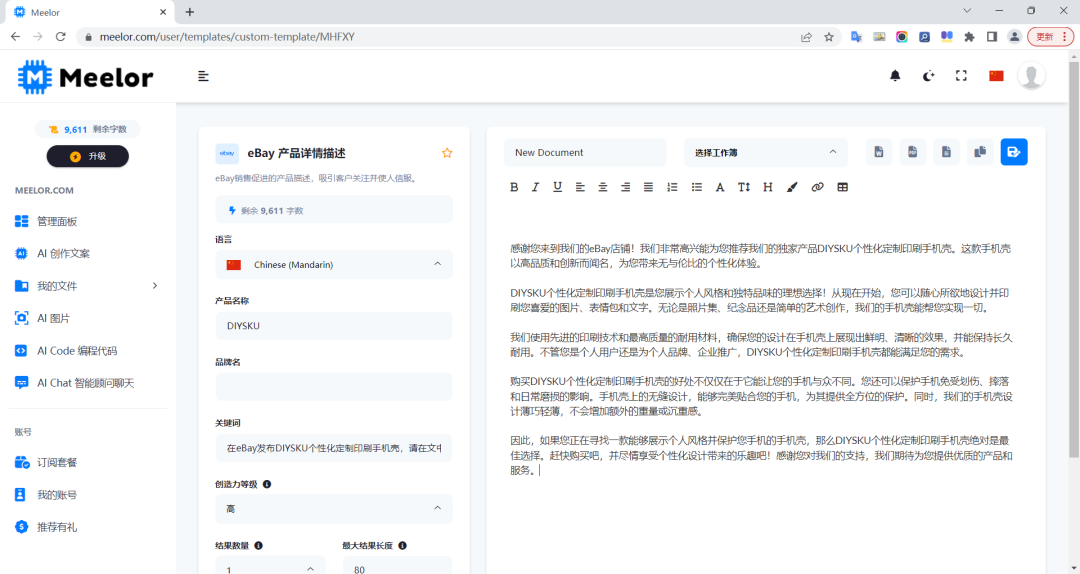Viewport: 1080px width, 574px height.
Task: Collapse the sidebar with the hamburger icon
Action: (203, 76)
